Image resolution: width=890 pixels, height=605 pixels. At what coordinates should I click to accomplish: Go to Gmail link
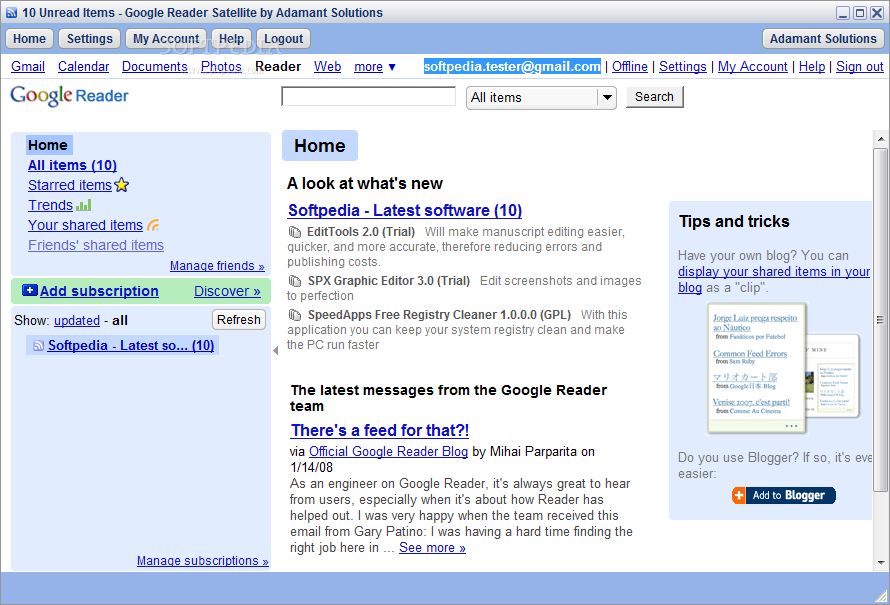[x=28, y=66]
